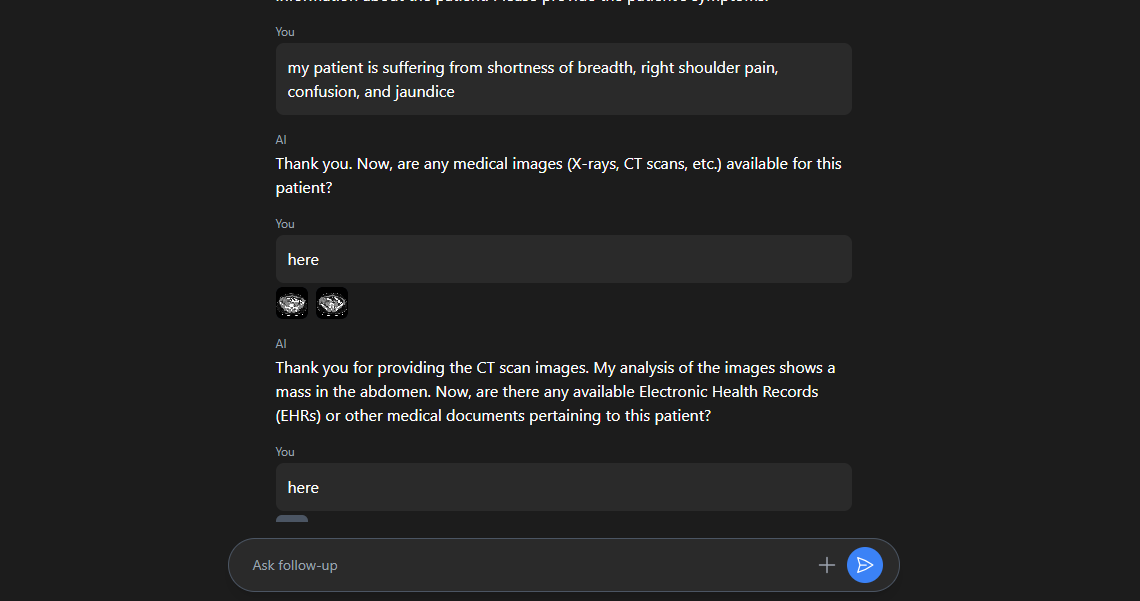Click the "You" label above the first "here" message
The height and width of the screenshot is (601, 1140).
[x=284, y=223]
